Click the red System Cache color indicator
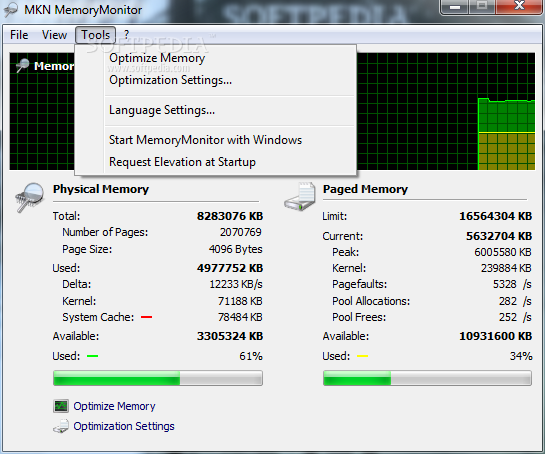Screen dimensions: 545x454 pyautogui.click(x=146, y=317)
